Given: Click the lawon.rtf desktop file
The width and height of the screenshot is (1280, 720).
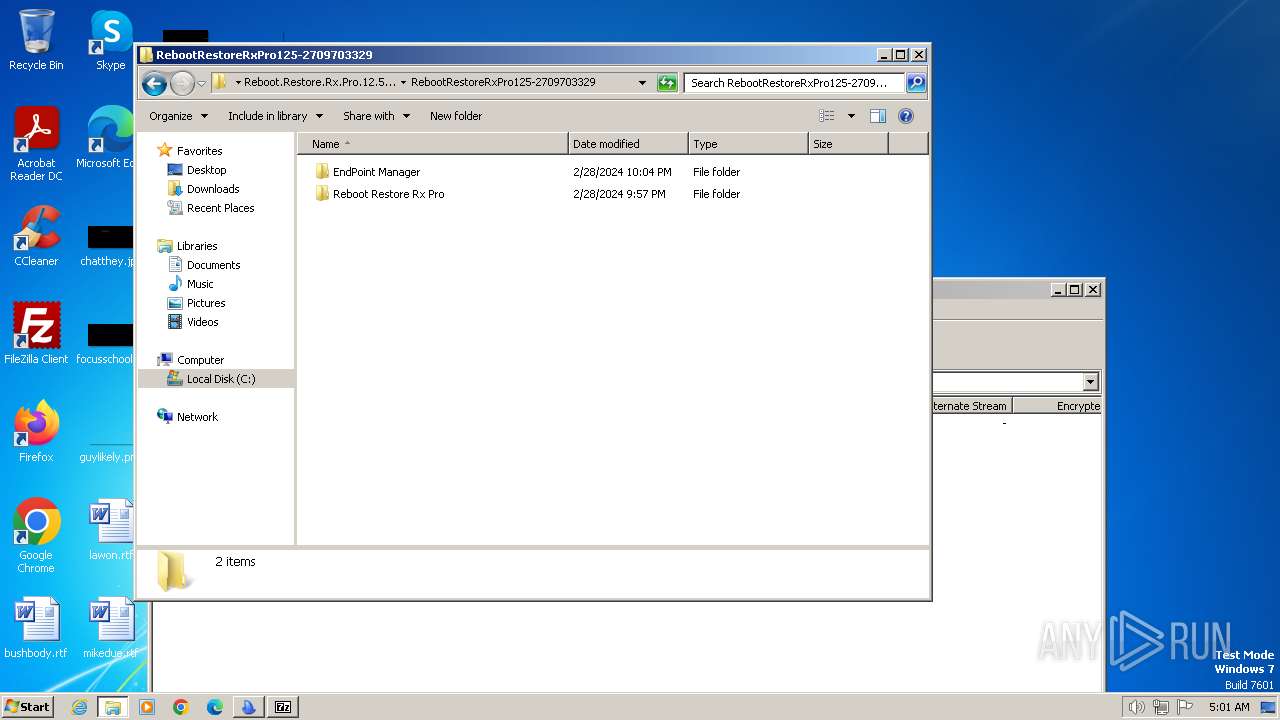Looking at the screenshot, I should 111,530.
